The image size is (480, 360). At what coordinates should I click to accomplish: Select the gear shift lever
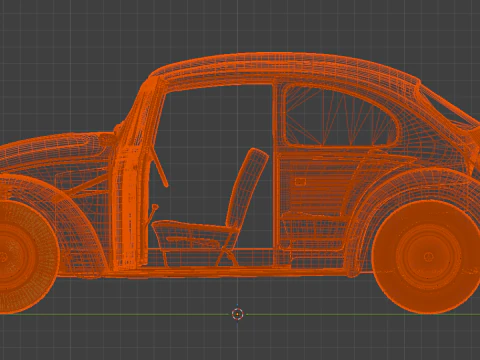tap(152, 215)
